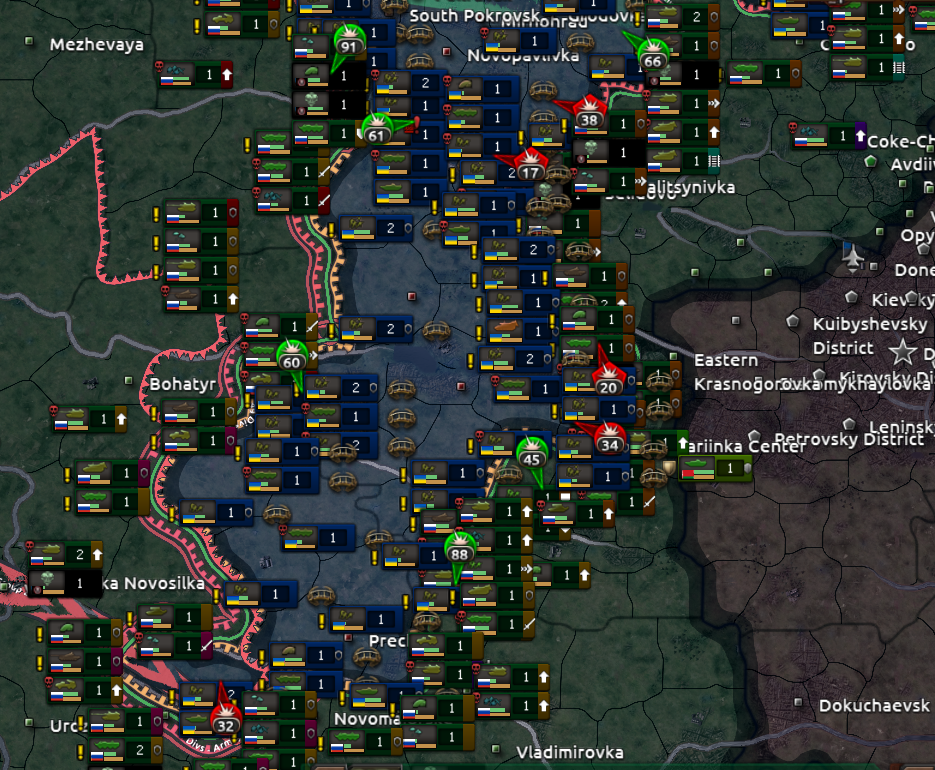The width and height of the screenshot is (935, 770).
Task: Select the Russian two-division stack above Novosilka
Action: tap(67, 555)
